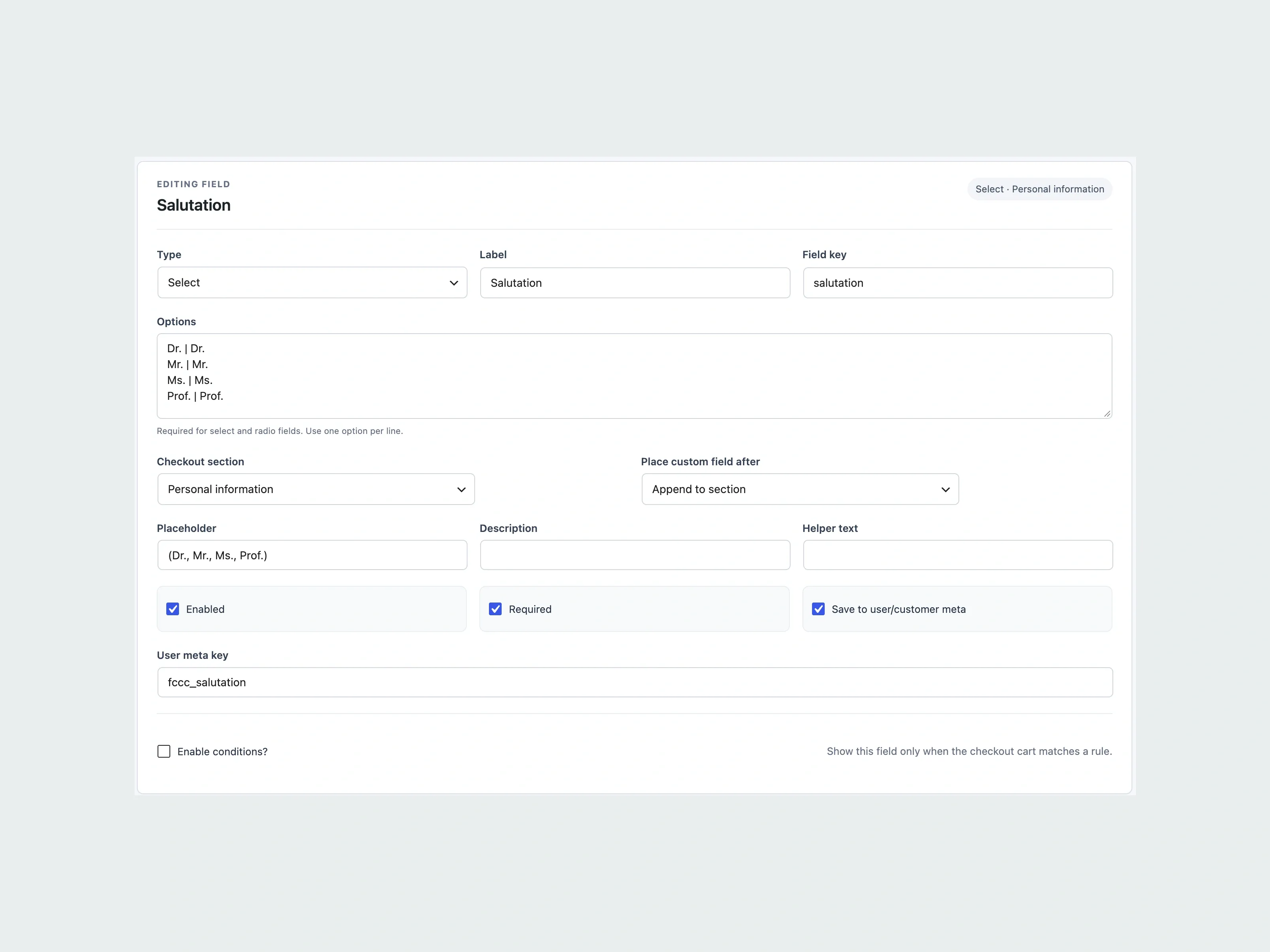Focus the Field key input
This screenshot has height=952, width=1270.
958,283
